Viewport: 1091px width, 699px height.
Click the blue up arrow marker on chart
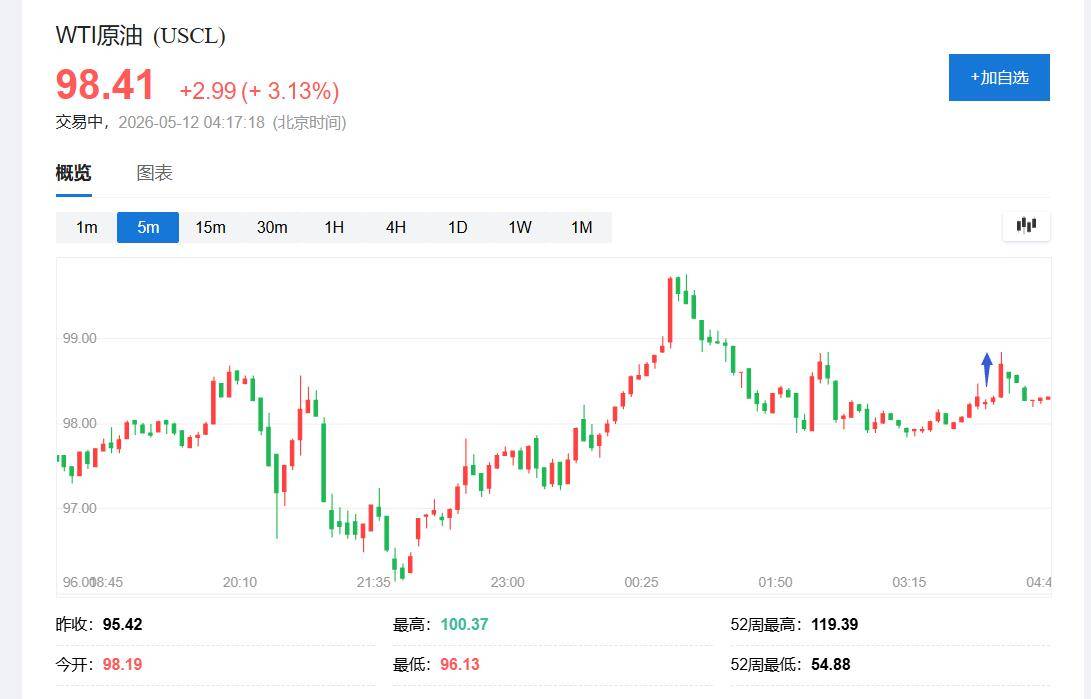[987, 369]
